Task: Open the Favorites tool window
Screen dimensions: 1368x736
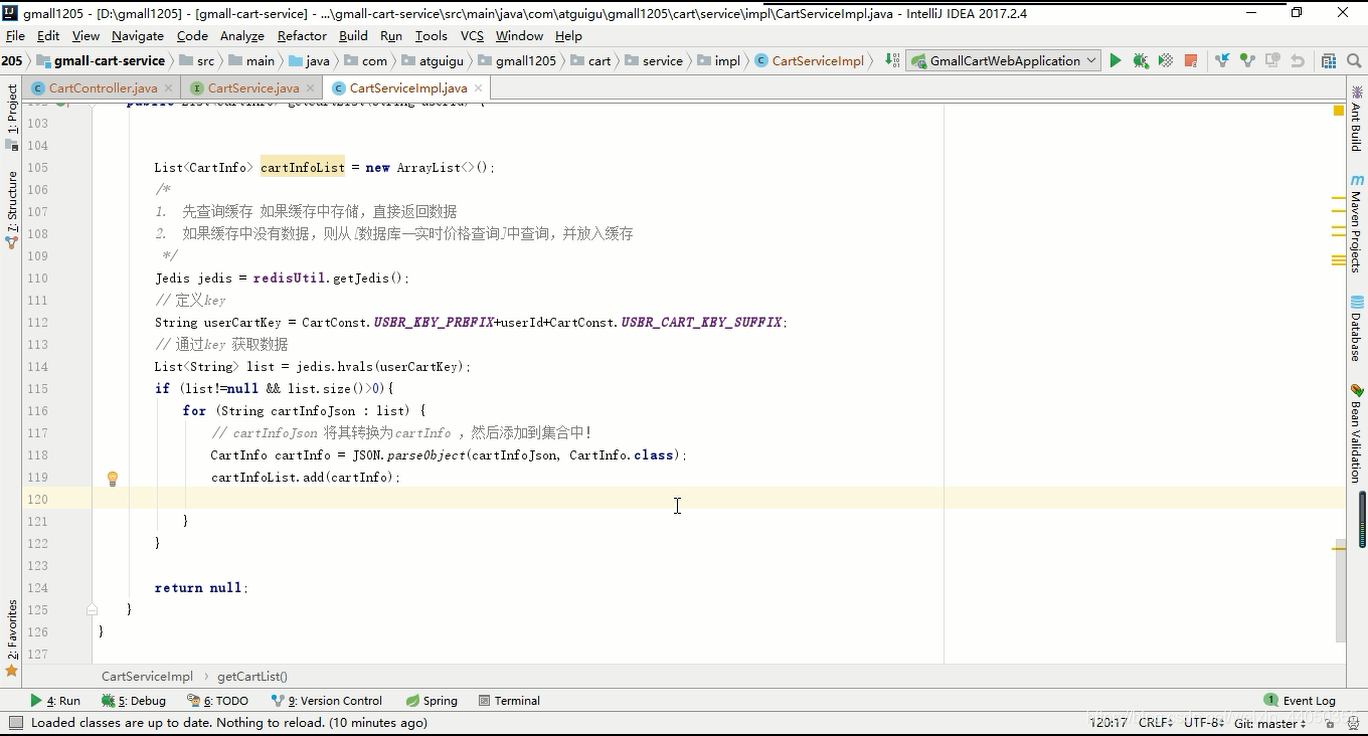Action: tap(12, 638)
